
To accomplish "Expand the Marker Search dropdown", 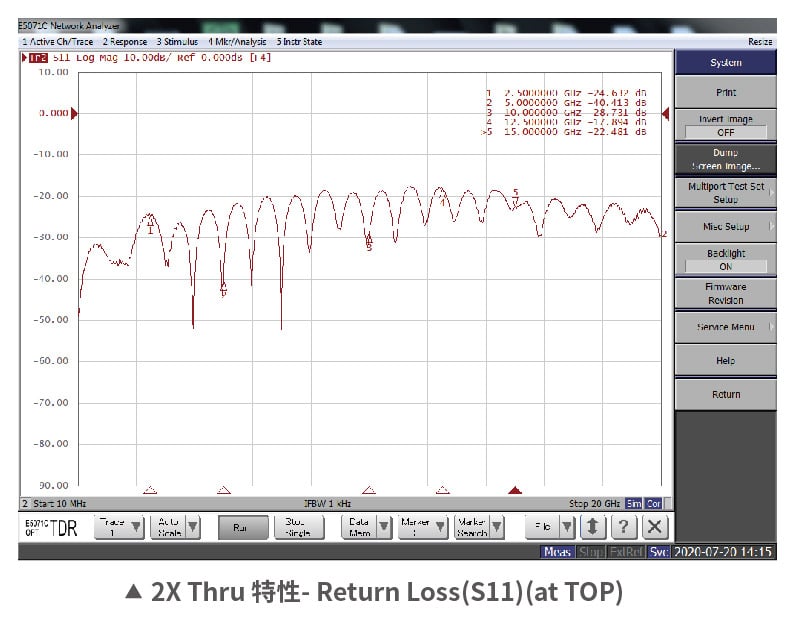I will [496, 527].
